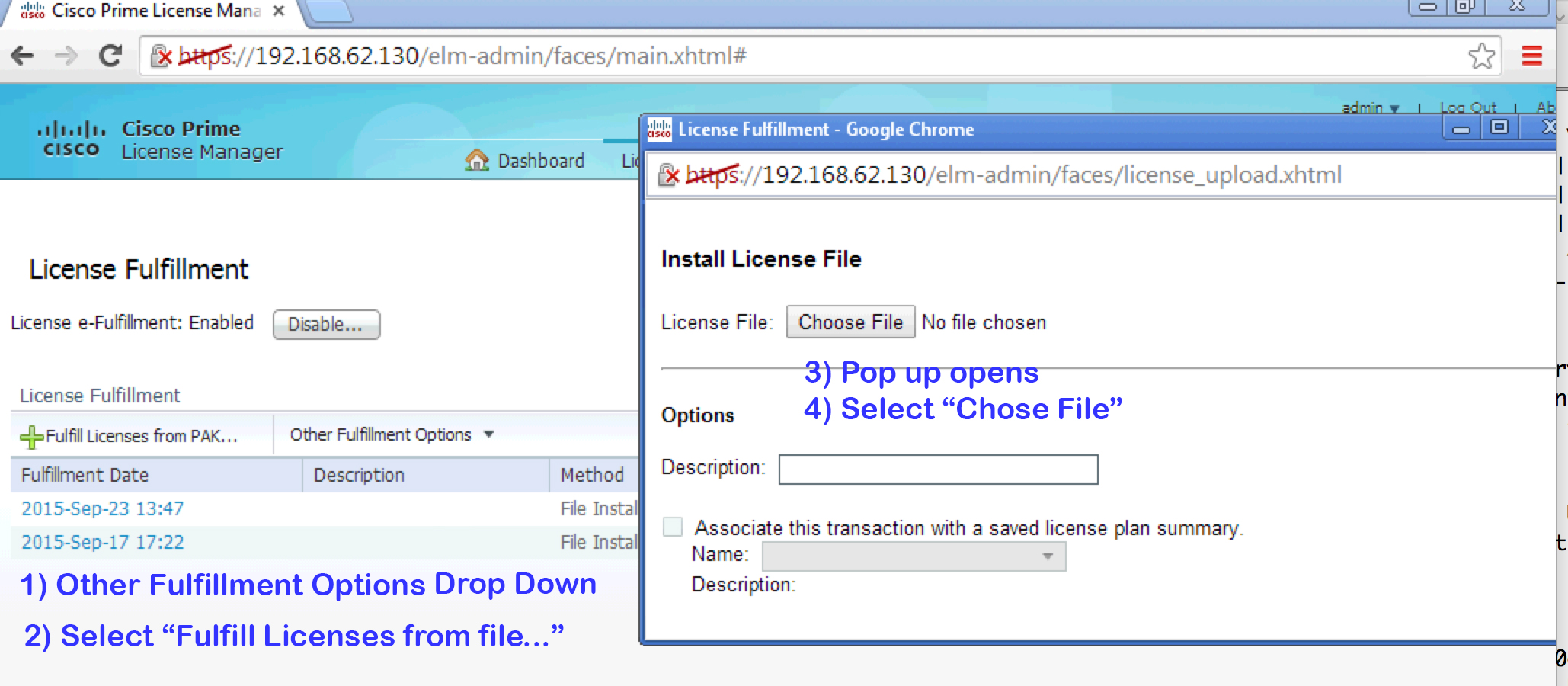The image size is (1568, 686).
Task: Open fulfillment 2015-Sep-17 17:22 link
Action: coord(103,542)
